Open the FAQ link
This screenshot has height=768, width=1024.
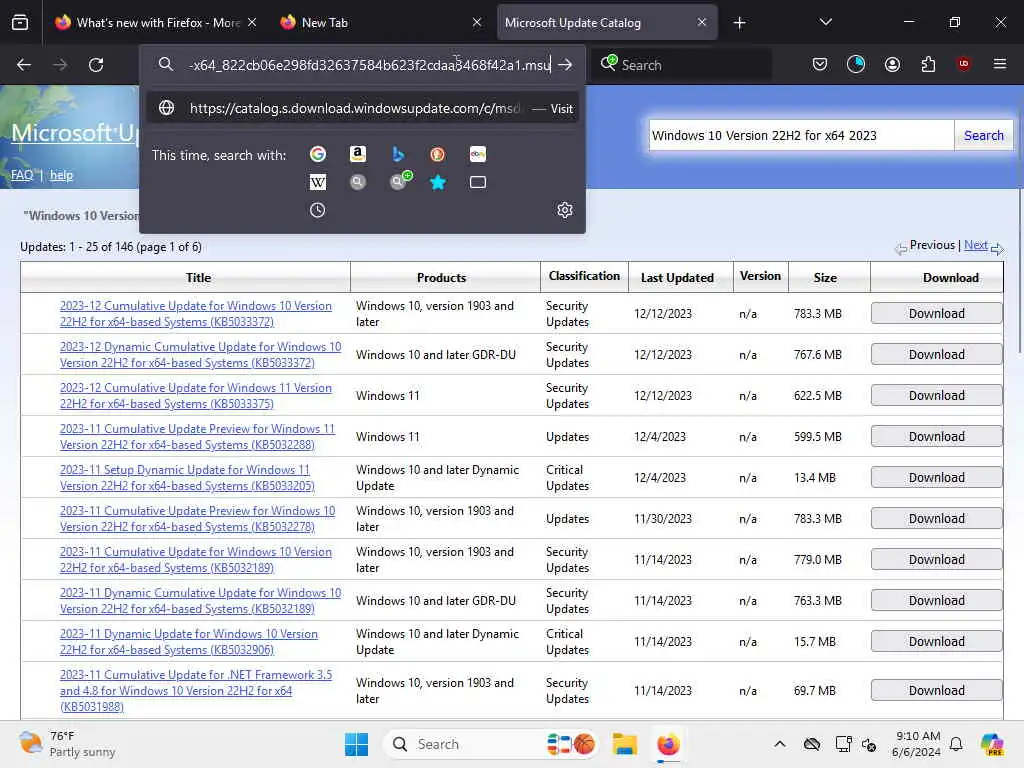tap(22, 175)
